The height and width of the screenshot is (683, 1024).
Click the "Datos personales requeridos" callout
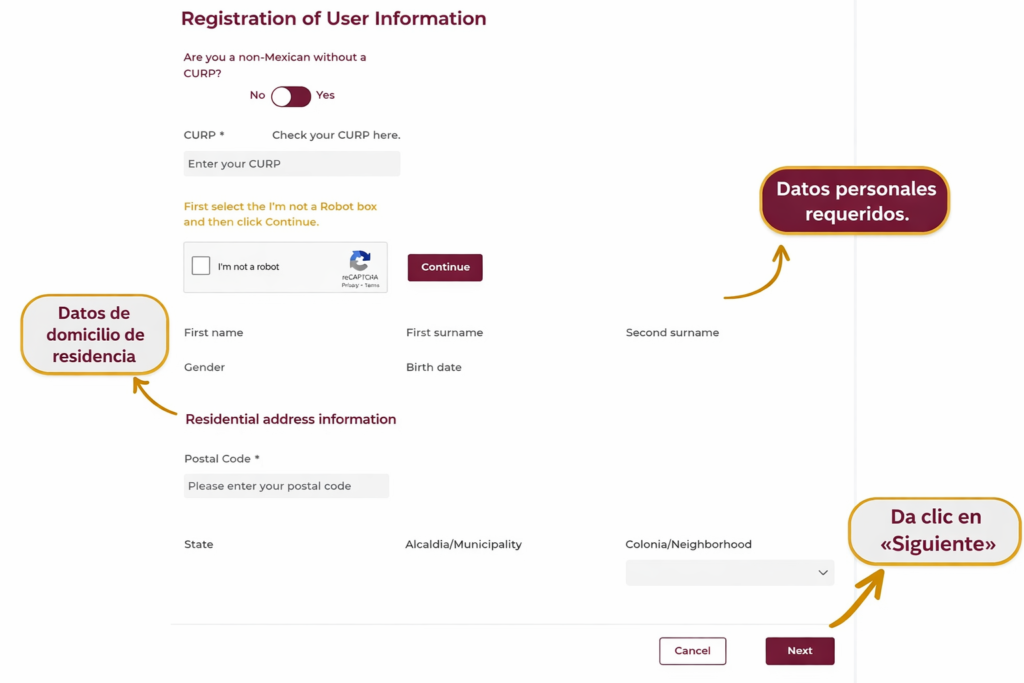855,201
